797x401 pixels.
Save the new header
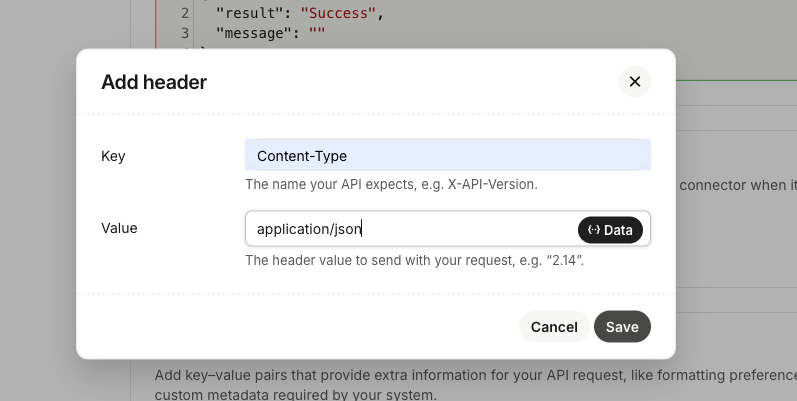point(622,326)
